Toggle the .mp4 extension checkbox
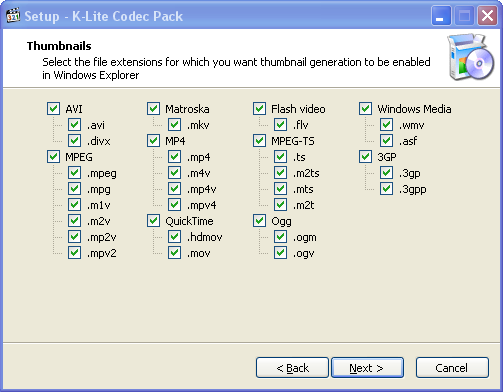Screen dimensions: 503x392 tap(174, 157)
